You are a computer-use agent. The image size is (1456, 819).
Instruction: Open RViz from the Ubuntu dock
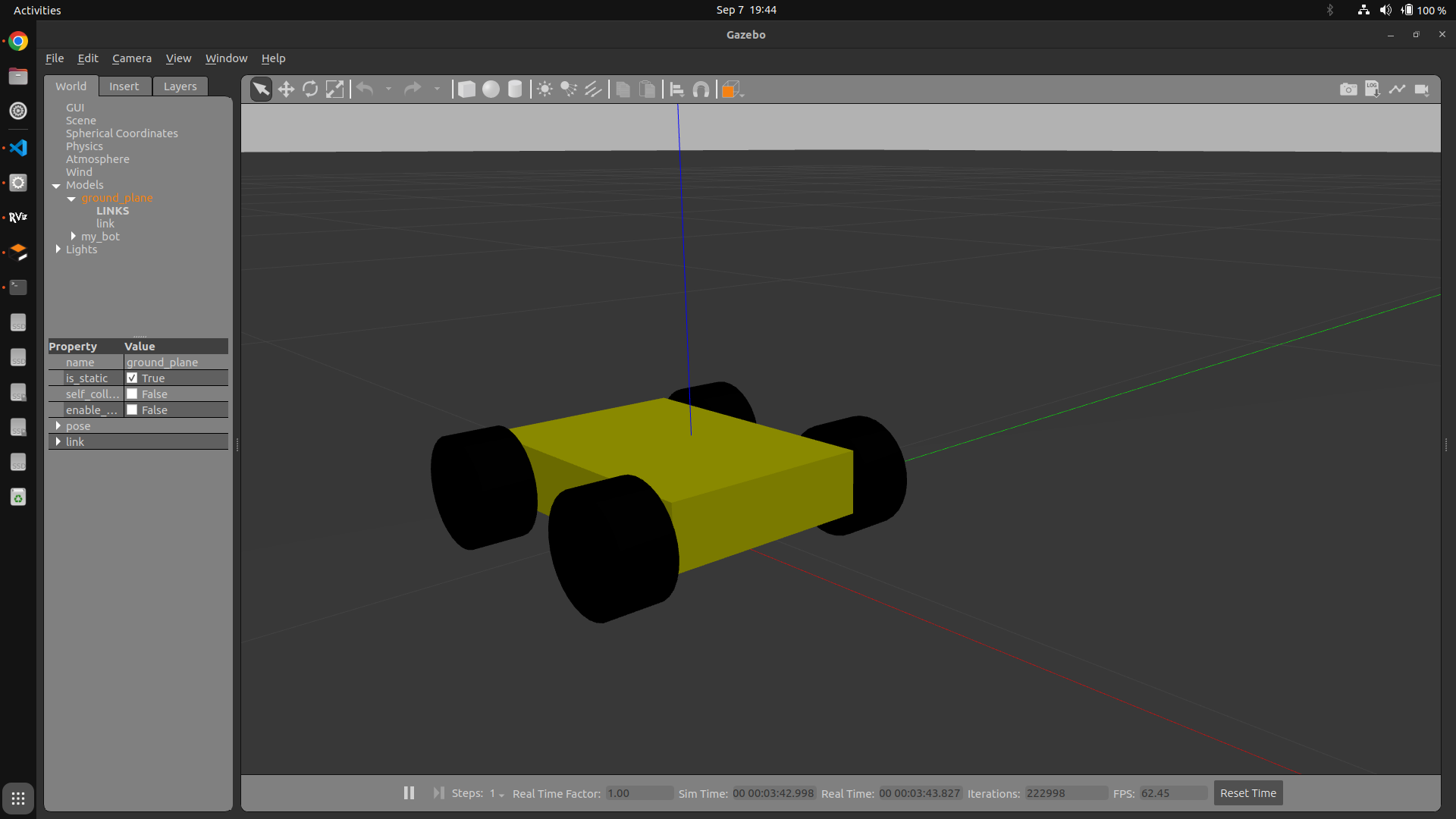(x=18, y=218)
